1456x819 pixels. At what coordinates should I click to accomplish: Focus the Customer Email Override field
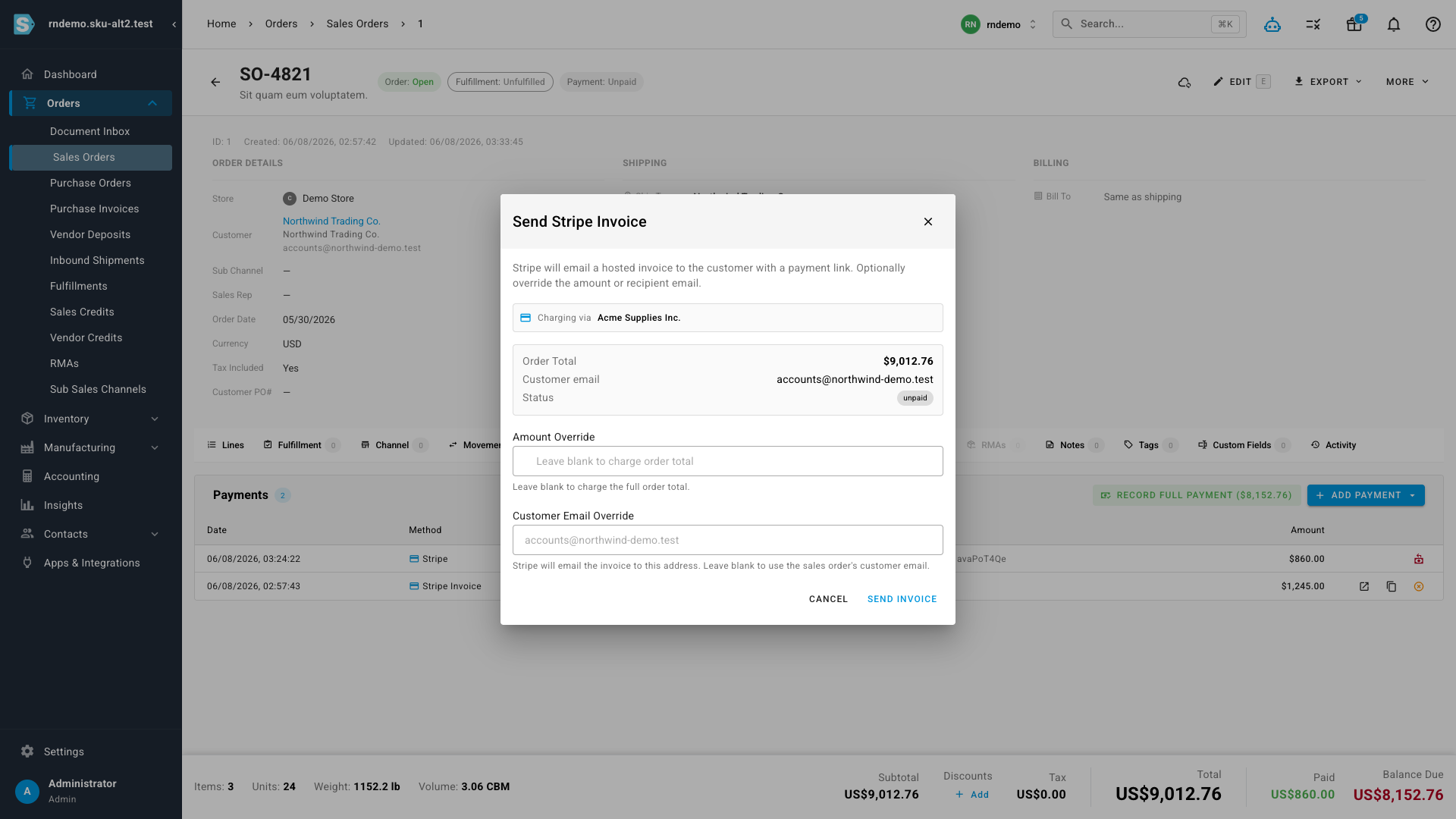pos(727,540)
